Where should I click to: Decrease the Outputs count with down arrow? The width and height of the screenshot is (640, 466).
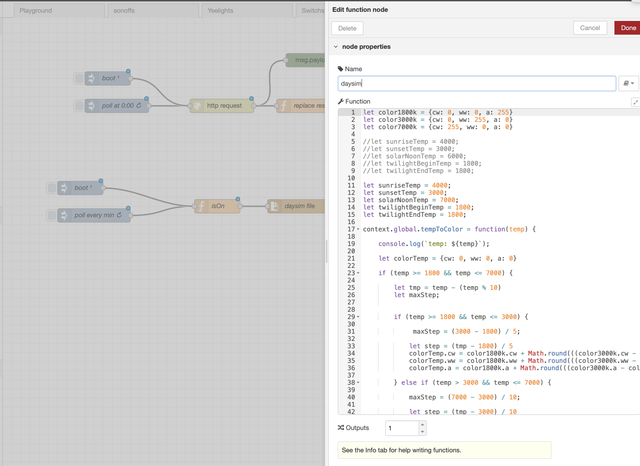422,431
